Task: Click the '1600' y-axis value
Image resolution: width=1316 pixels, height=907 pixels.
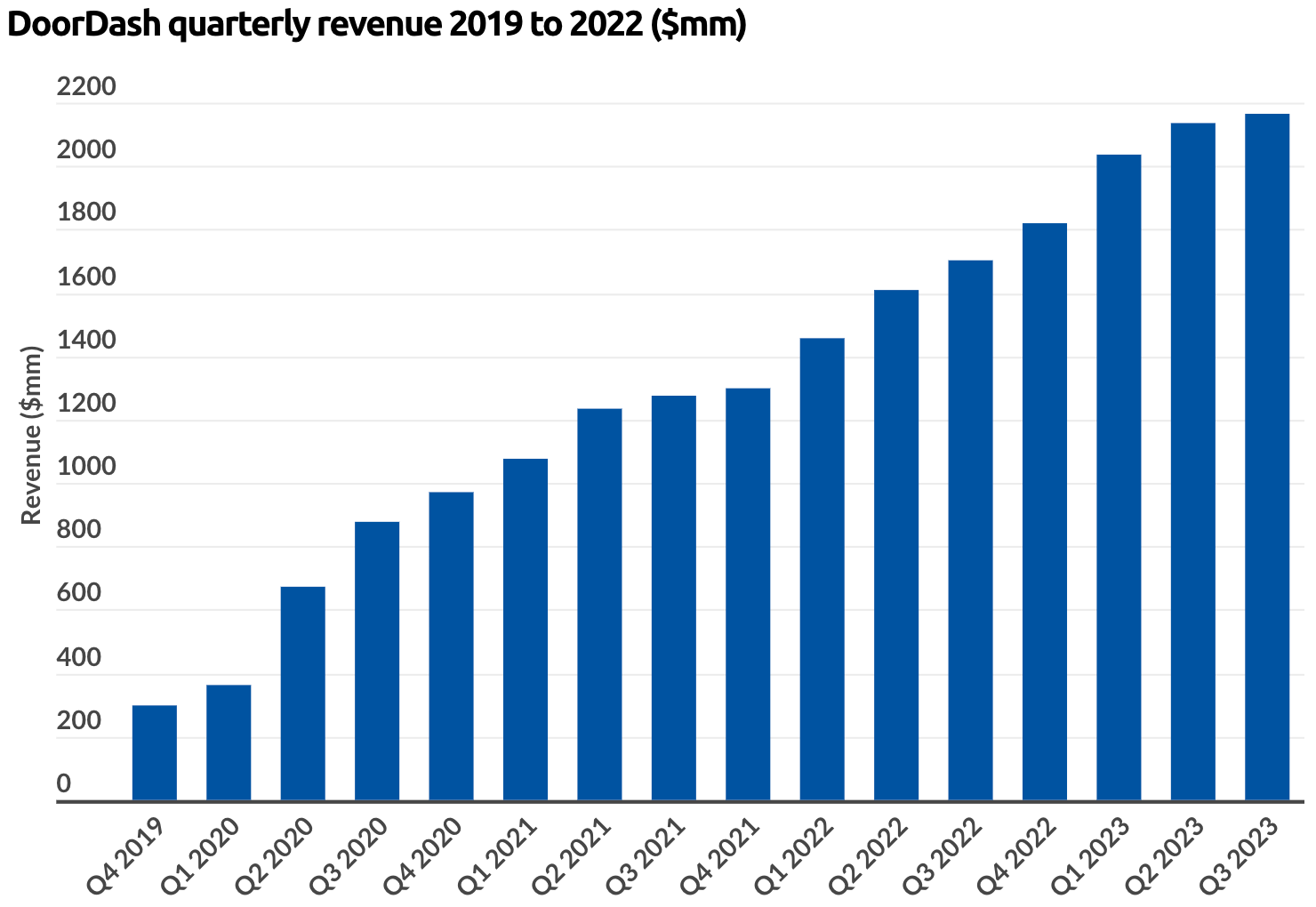Action: [x=86, y=277]
